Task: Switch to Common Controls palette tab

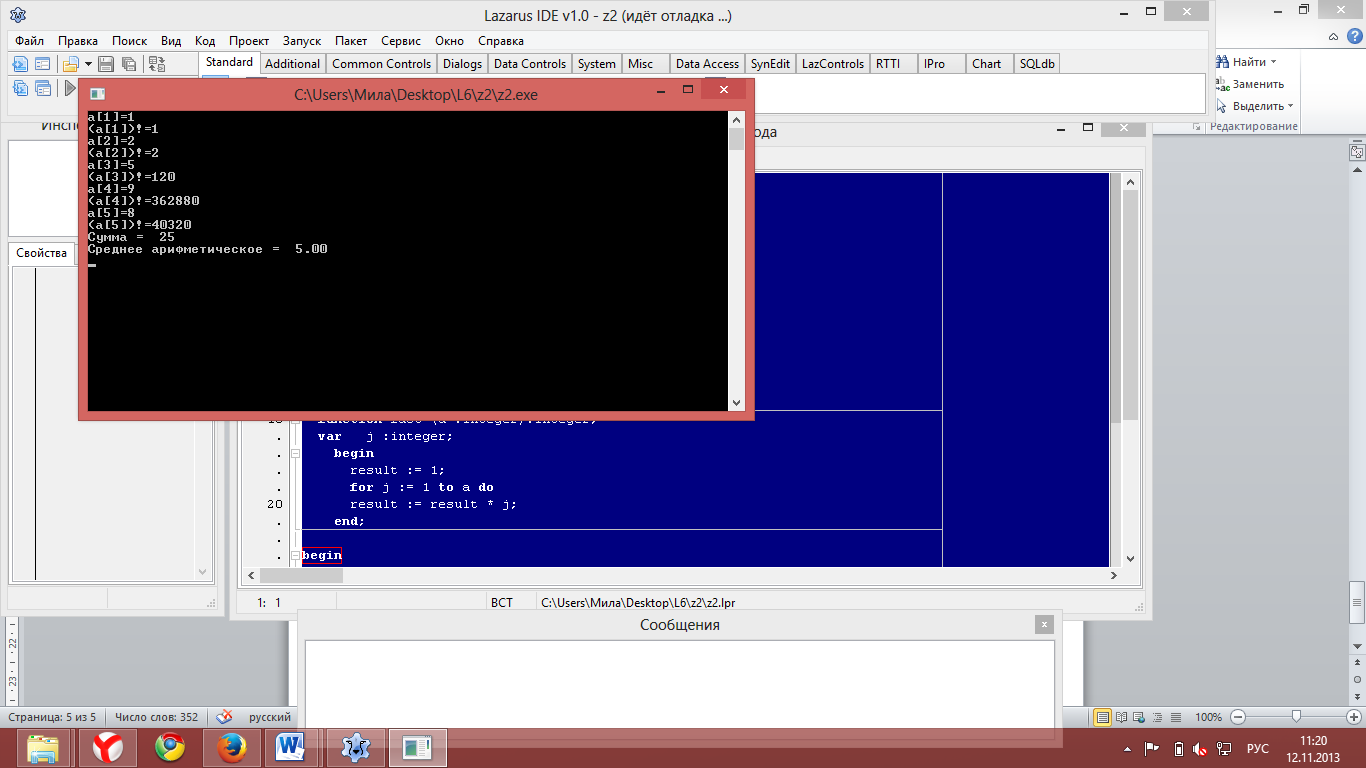Action: click(x=381, y=63)
